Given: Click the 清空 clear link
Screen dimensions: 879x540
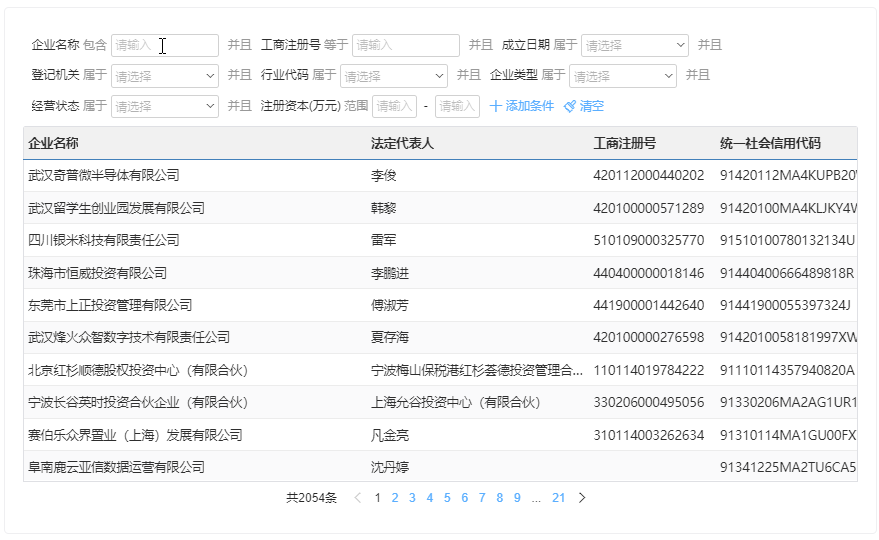Looking at the screenshot, I should pos(584,106).
